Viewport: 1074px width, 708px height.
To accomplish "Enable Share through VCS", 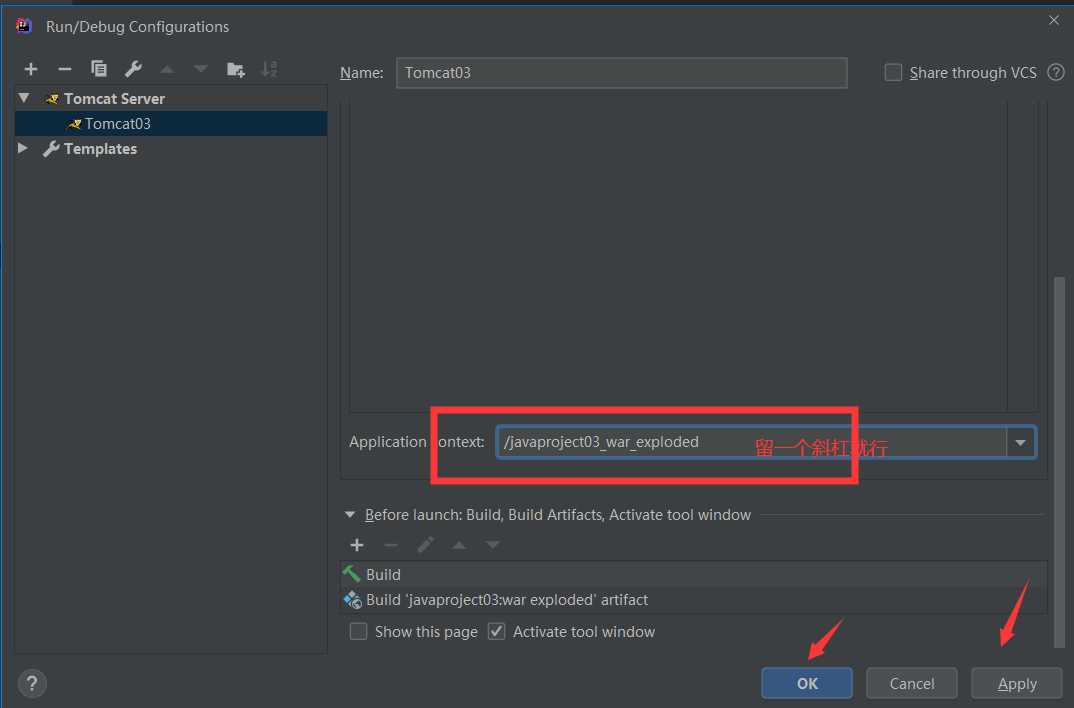I will pyautogui.click(x=893, y=73).
